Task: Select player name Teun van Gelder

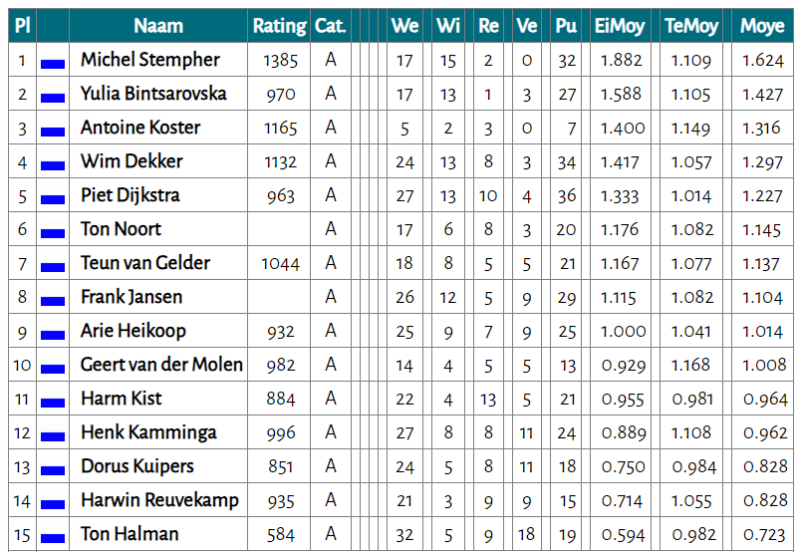Action: pyautogui.click(x=145, y=263)
